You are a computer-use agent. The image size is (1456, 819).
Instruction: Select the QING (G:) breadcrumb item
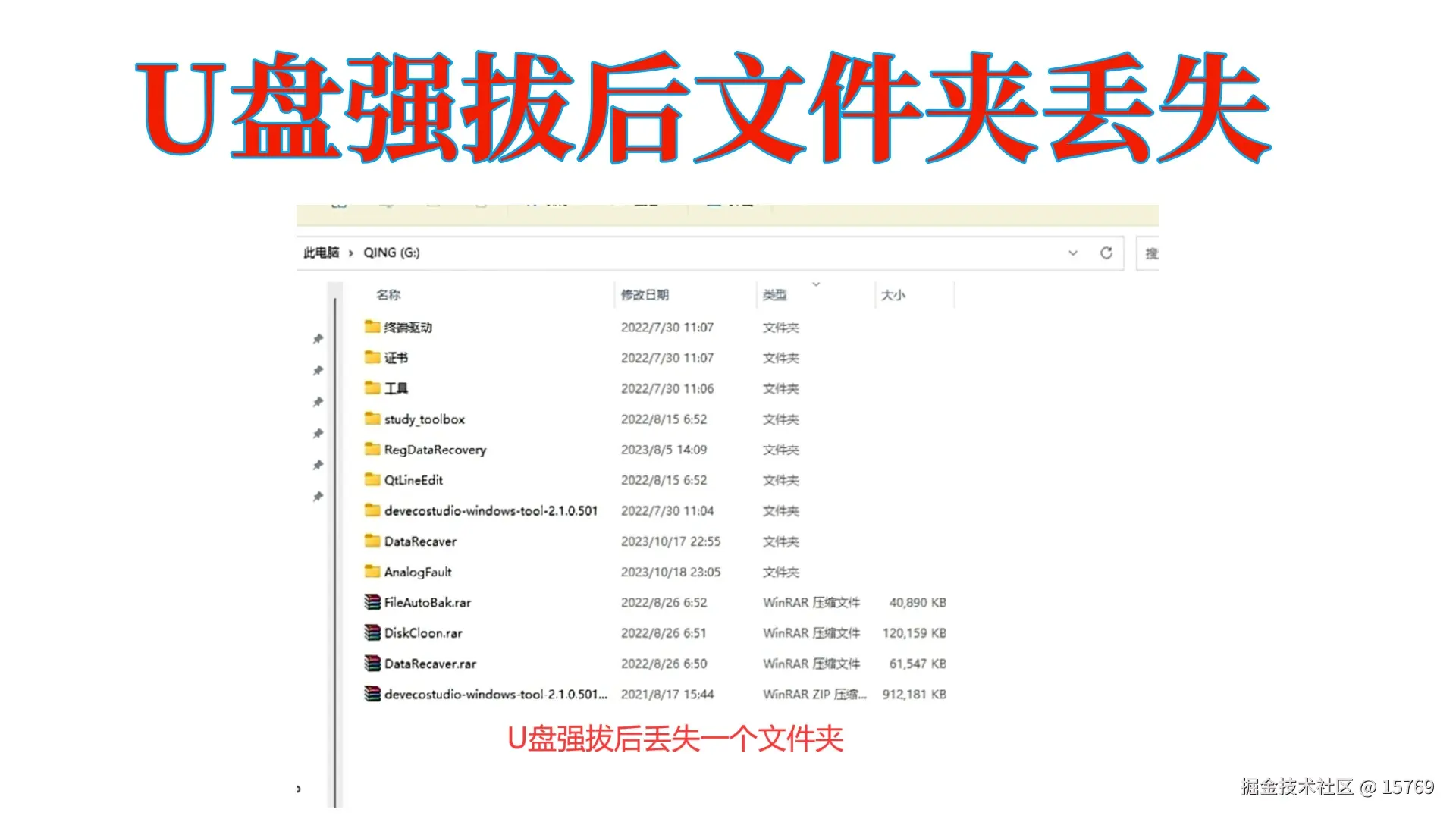pyautogui.click(x=390, y=253)
